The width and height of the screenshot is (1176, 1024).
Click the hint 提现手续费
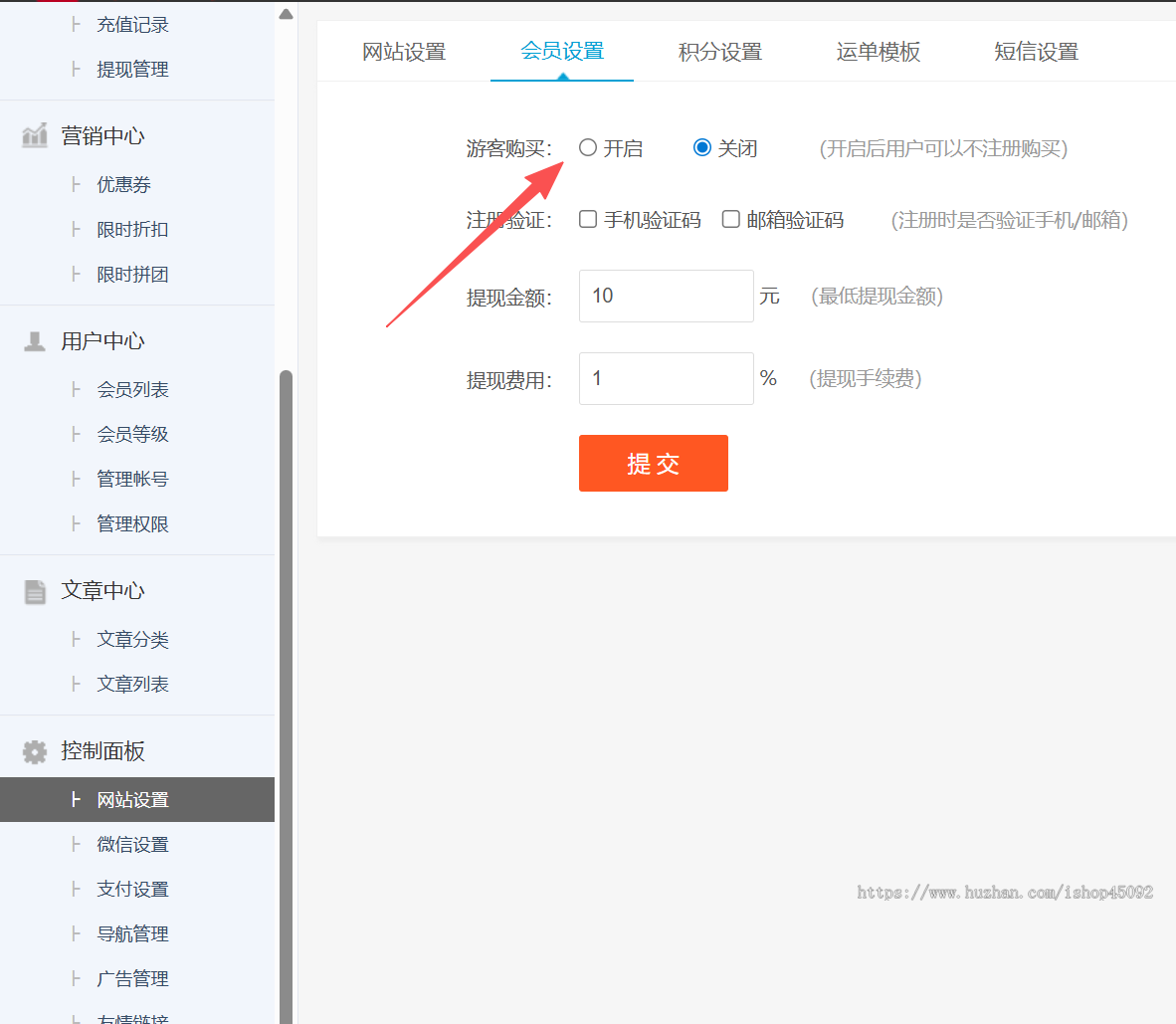click(865, 379)
